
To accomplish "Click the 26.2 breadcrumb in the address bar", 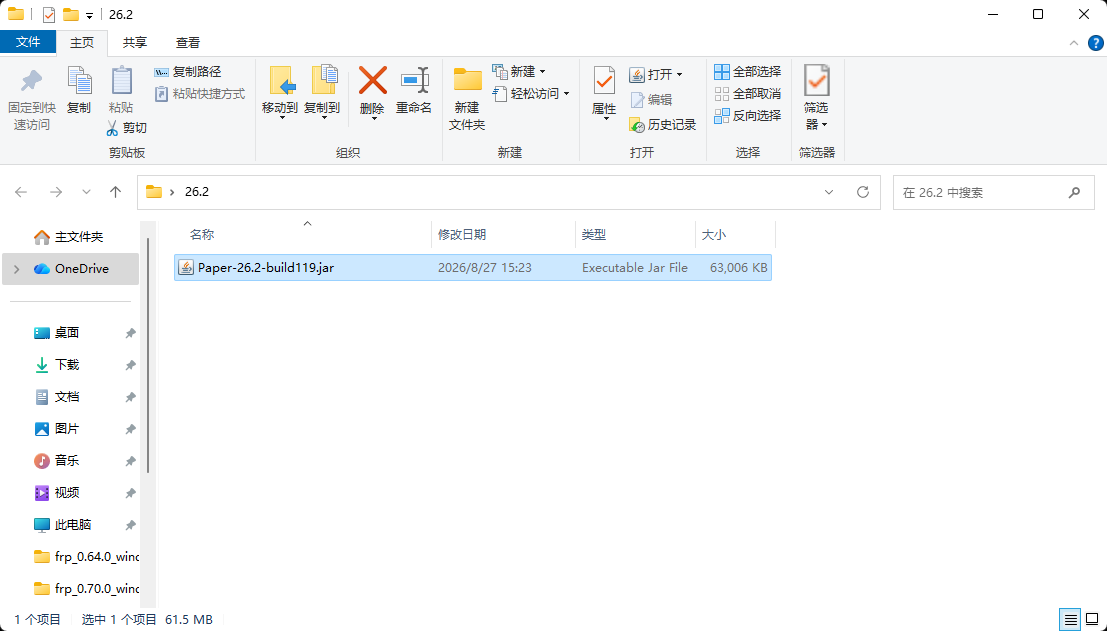I will tap(197, 192).
